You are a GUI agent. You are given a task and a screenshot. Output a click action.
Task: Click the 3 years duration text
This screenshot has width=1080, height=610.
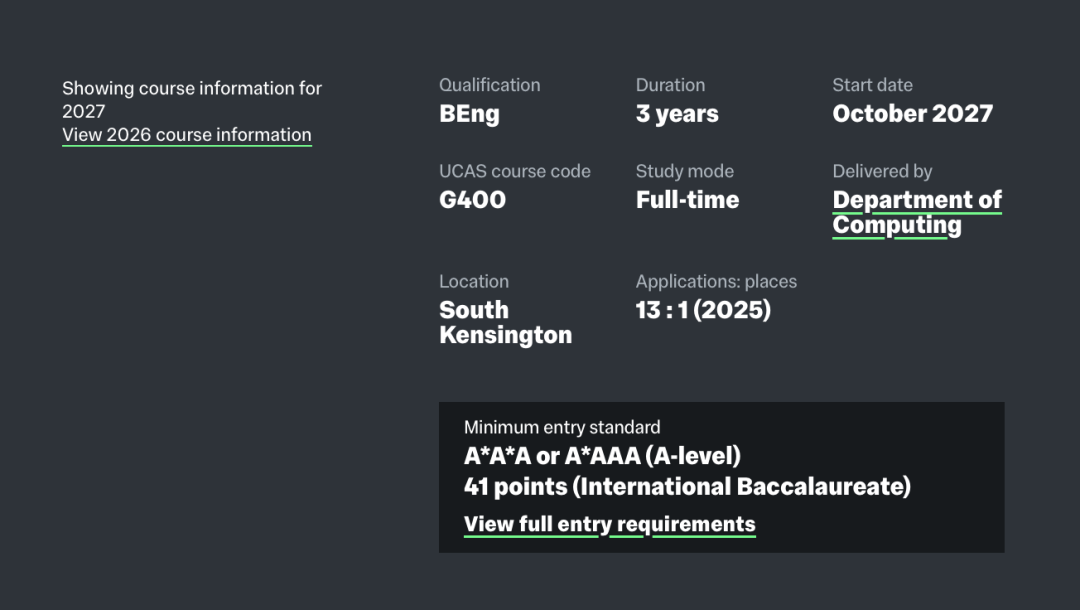click(677, 114)
